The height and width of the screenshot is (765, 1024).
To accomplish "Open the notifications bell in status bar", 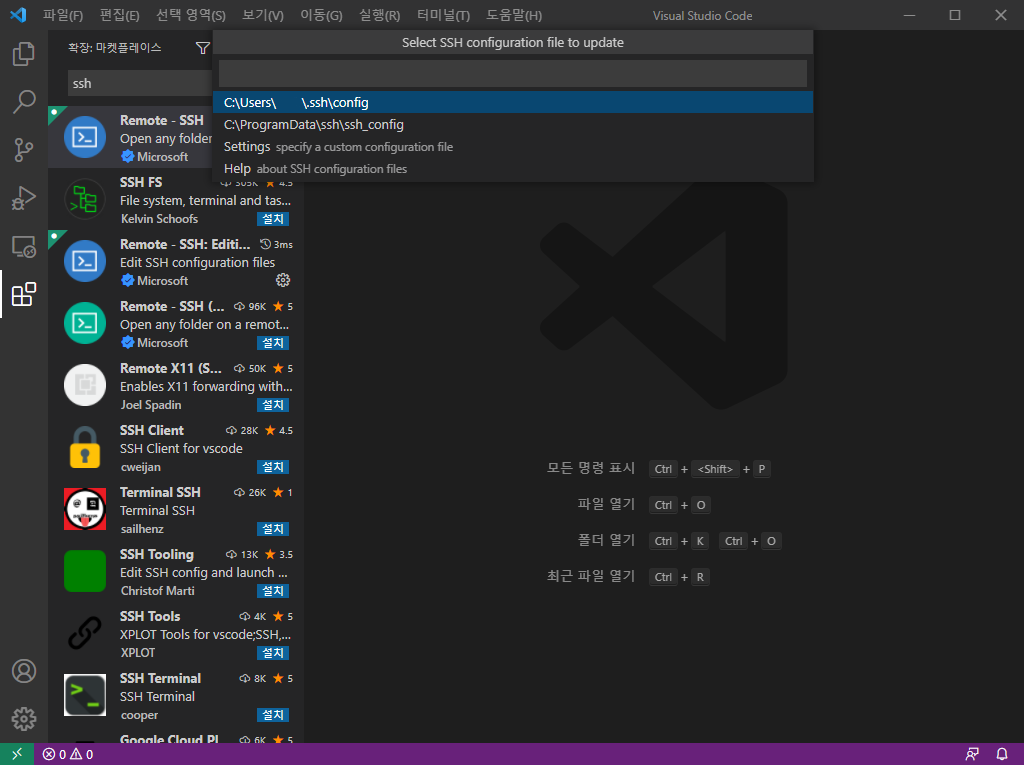I will [x=1002, y=754].
